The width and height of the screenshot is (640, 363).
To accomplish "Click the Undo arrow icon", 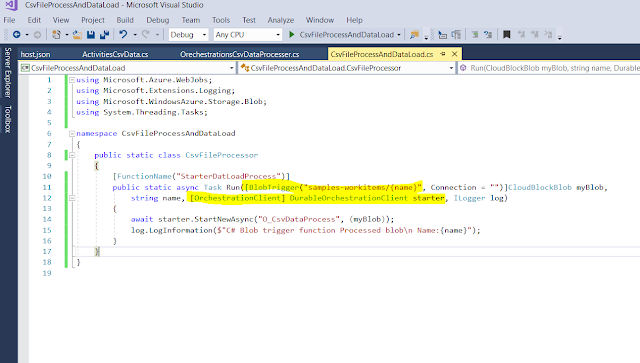I will pos(123,35).
